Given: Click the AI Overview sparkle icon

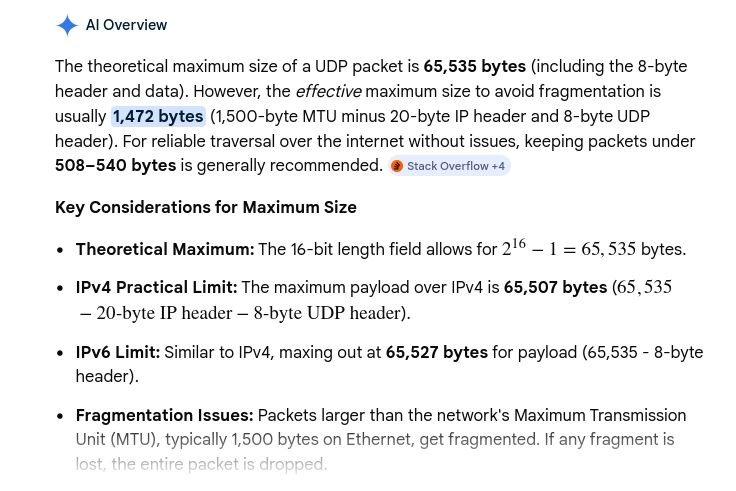Looking at the screenshot, I should click(x=67, y=25).
